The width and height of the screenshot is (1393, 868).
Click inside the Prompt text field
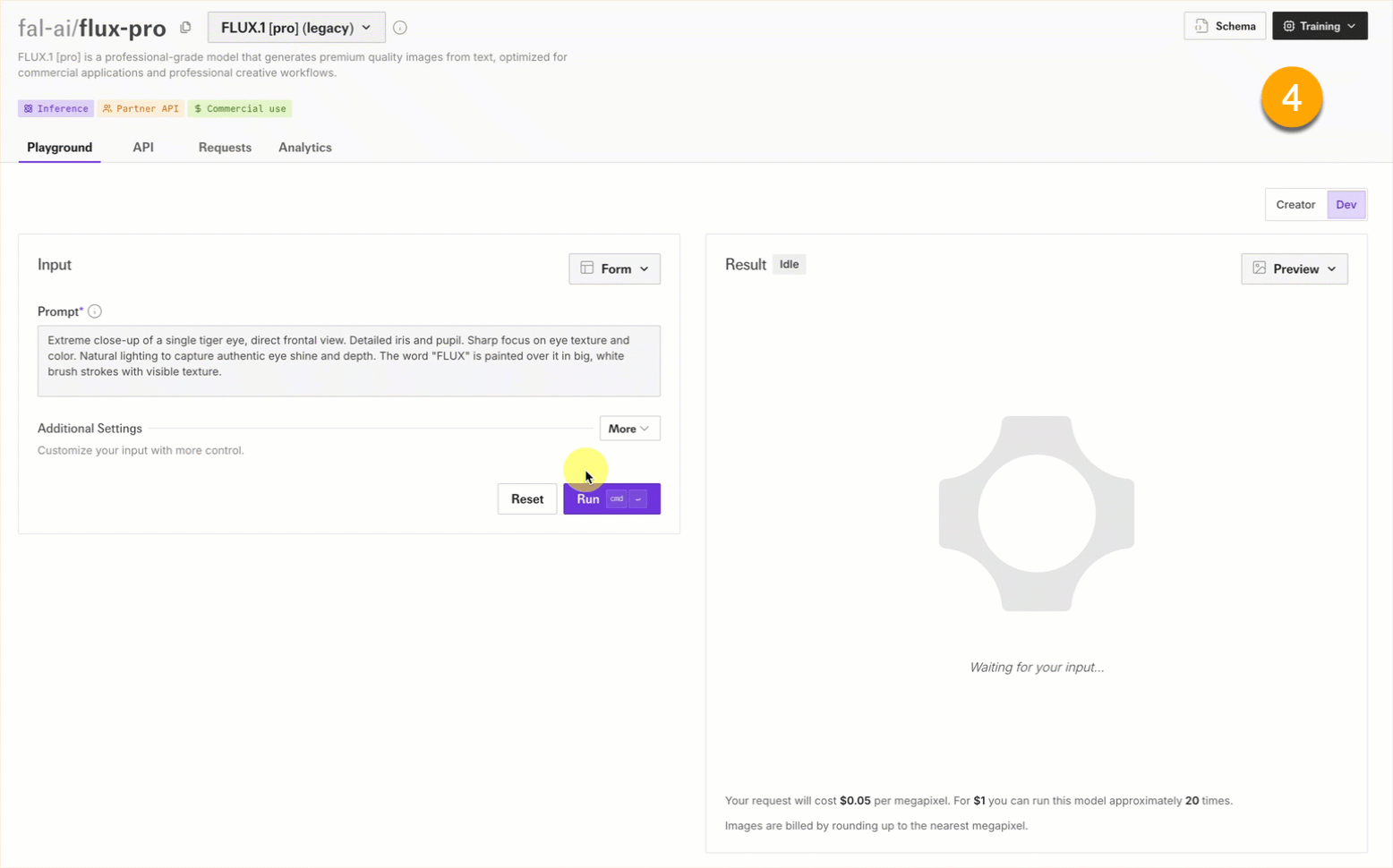(348, 361)
